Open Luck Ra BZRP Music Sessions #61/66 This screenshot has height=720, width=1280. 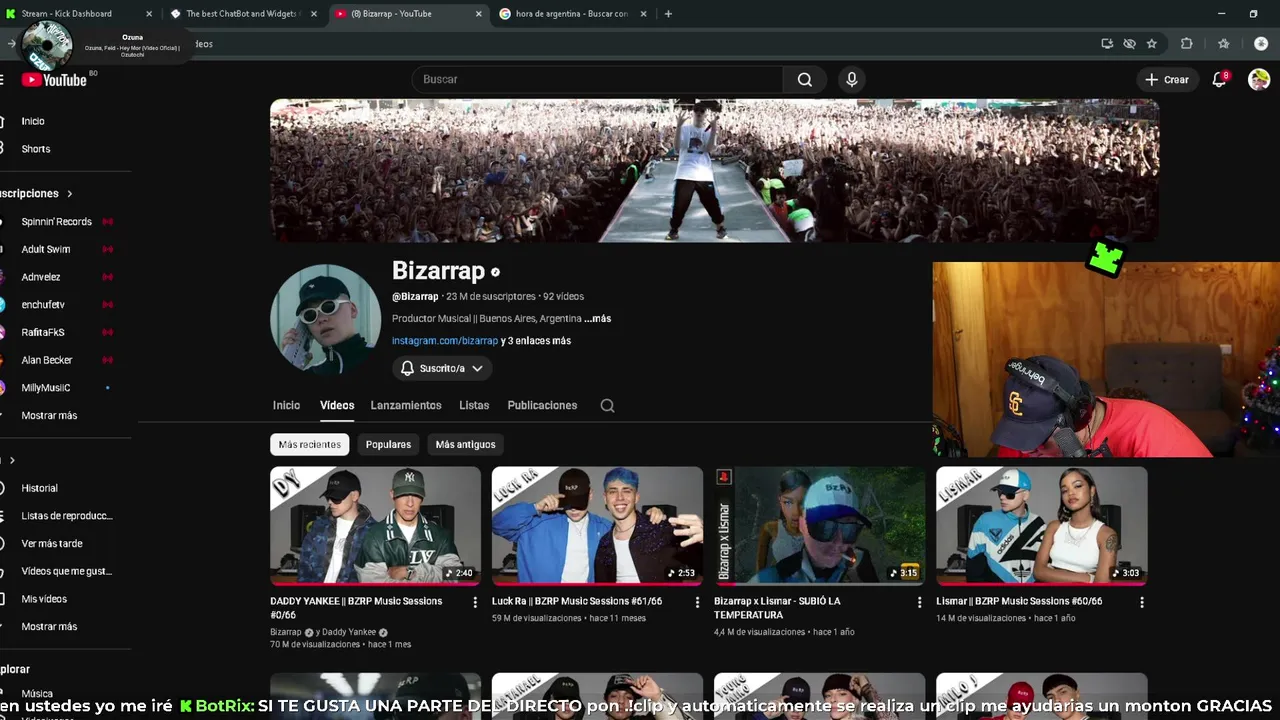pos(577,602)
